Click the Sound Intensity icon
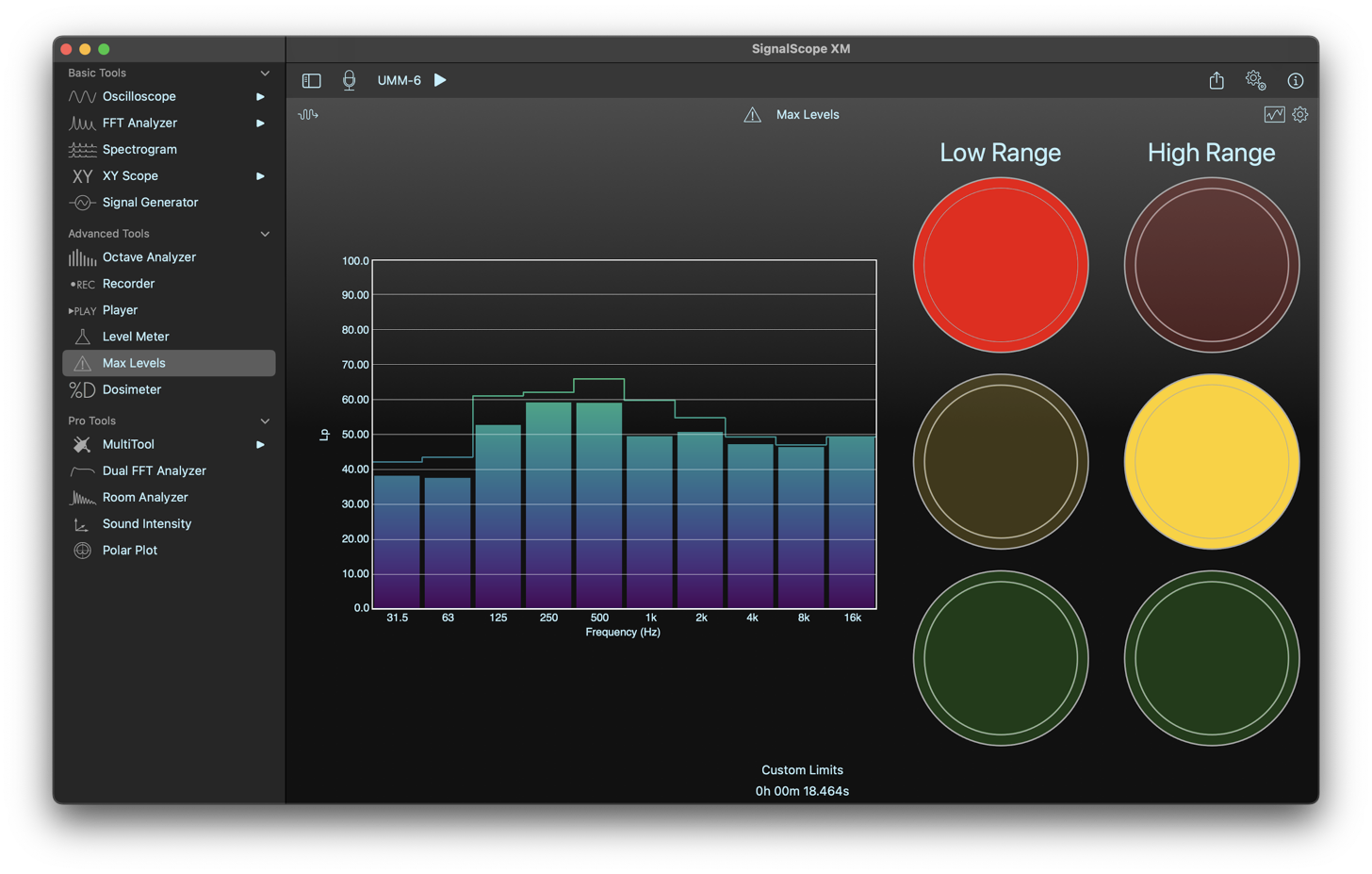The height and width of the screenshot is (874, 1372). click(x=82, y=524)
